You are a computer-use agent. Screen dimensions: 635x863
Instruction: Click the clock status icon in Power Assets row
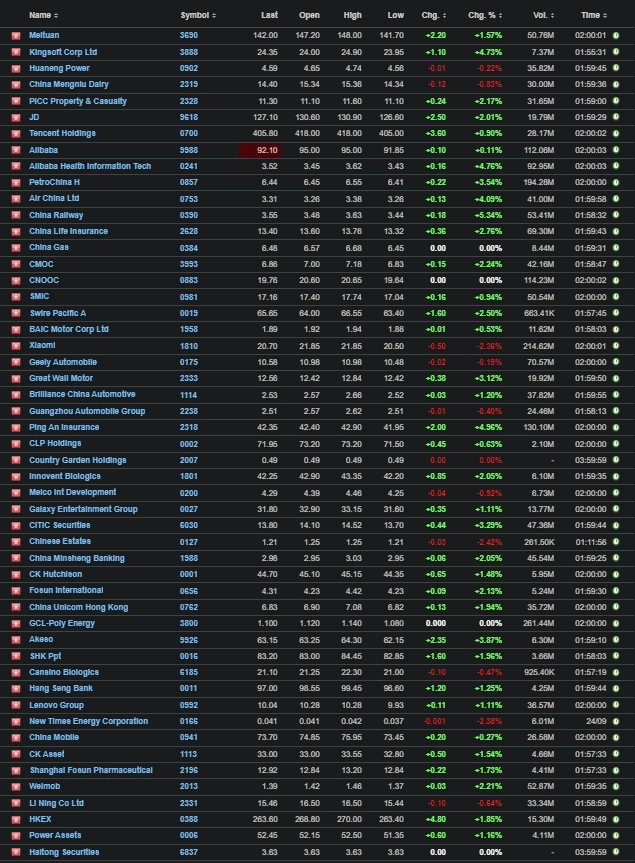(x=616, y=835)
